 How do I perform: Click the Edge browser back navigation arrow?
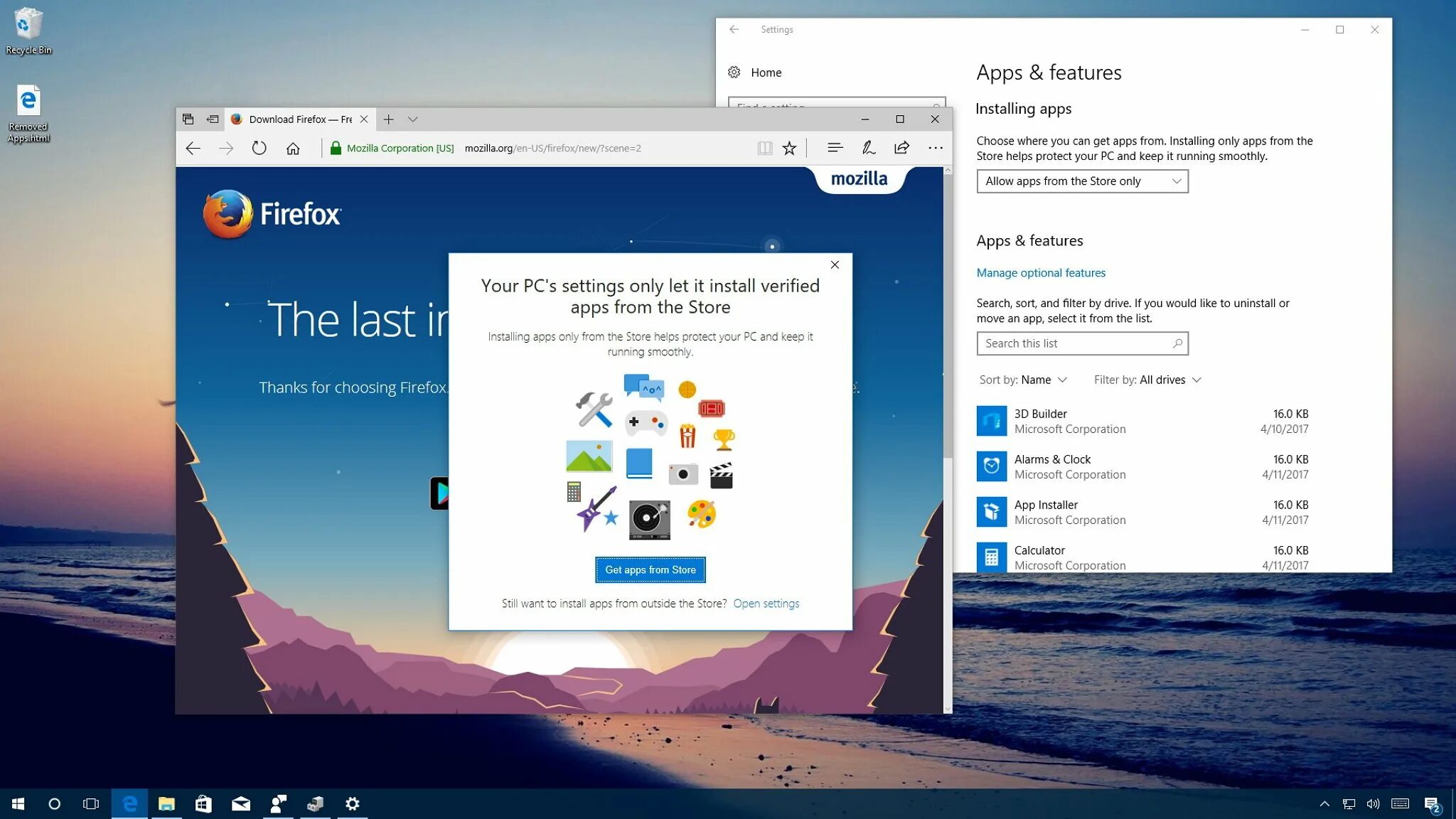pos(193,148)
